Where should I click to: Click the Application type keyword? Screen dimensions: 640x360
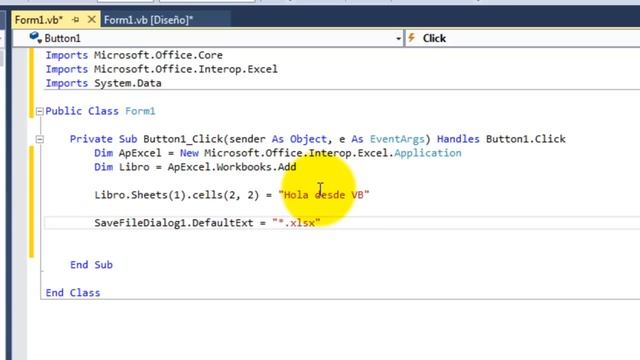click(428, 153)
